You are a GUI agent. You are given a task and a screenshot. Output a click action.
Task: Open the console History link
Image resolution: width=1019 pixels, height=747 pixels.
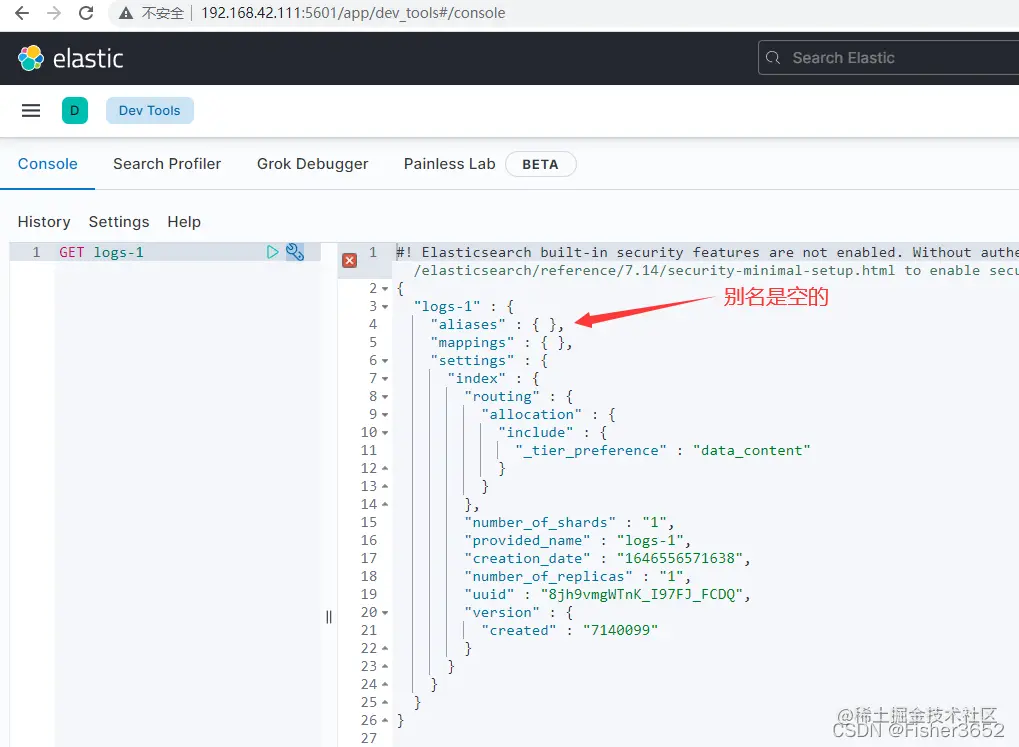point(44,222)
